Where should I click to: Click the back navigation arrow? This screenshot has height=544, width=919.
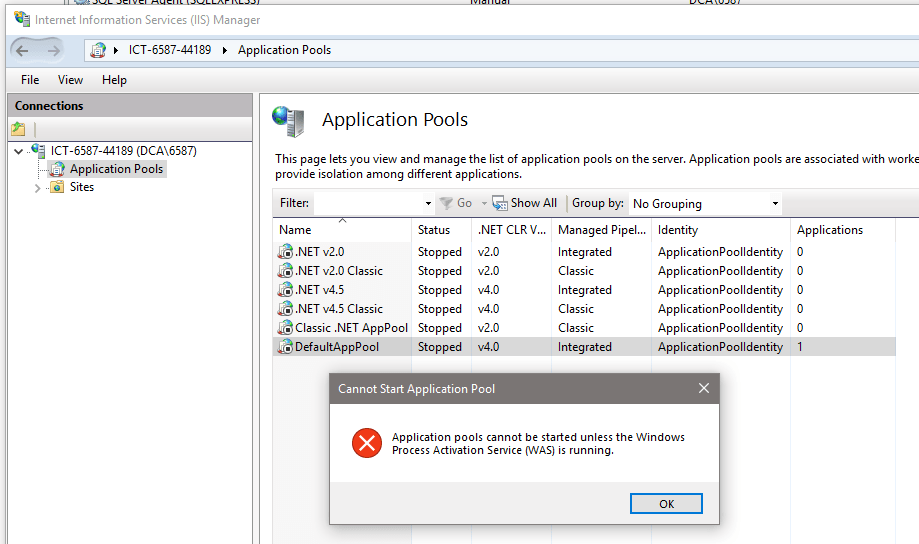pos(22,50)
